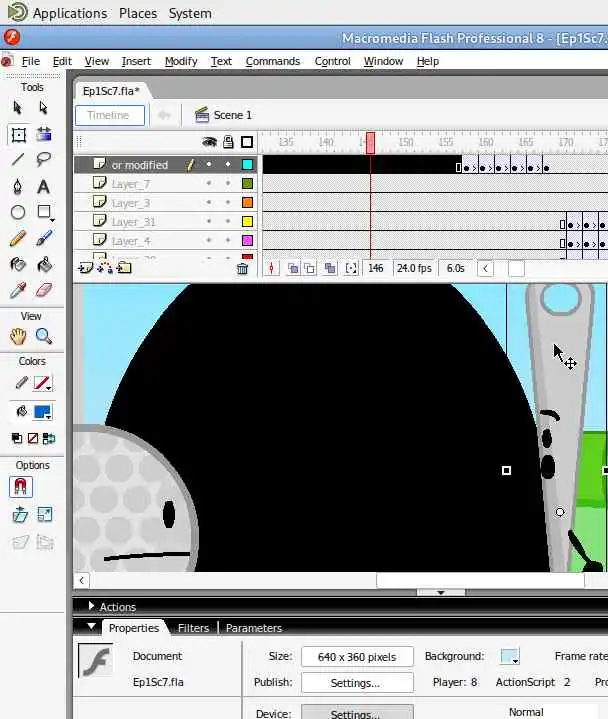Click the Black and White colors button

(17, 438)
